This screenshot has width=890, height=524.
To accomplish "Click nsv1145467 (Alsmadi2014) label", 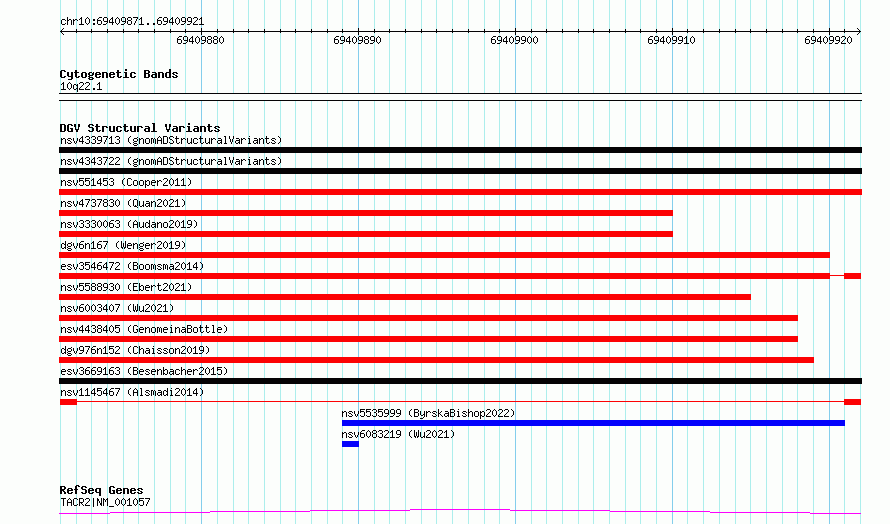I will pos(132,392).
